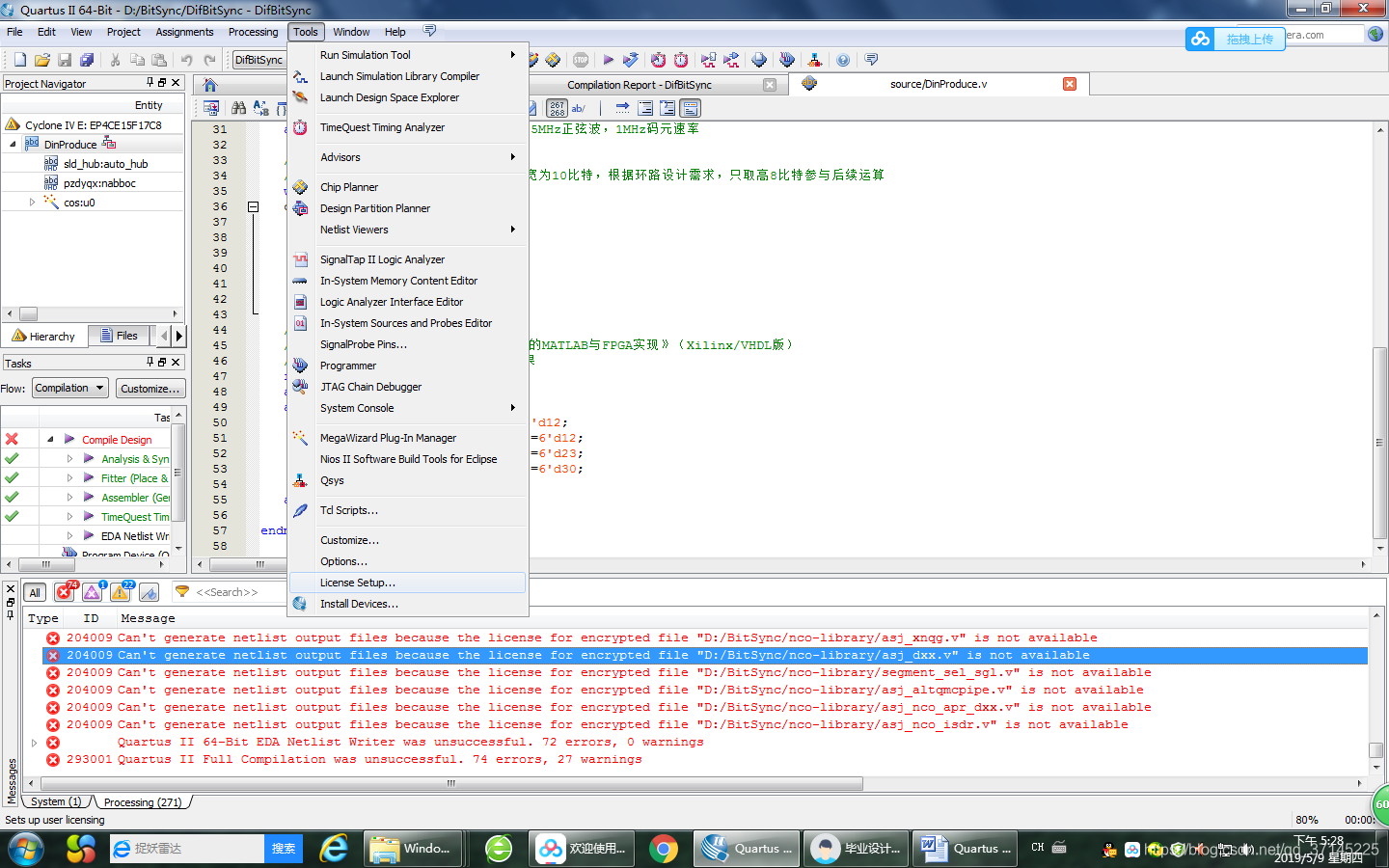Select sld_hub:auto_hub entity
The width and height of the screenshot is (1389, 868).
pyautogui.click(x=105, y=164)
